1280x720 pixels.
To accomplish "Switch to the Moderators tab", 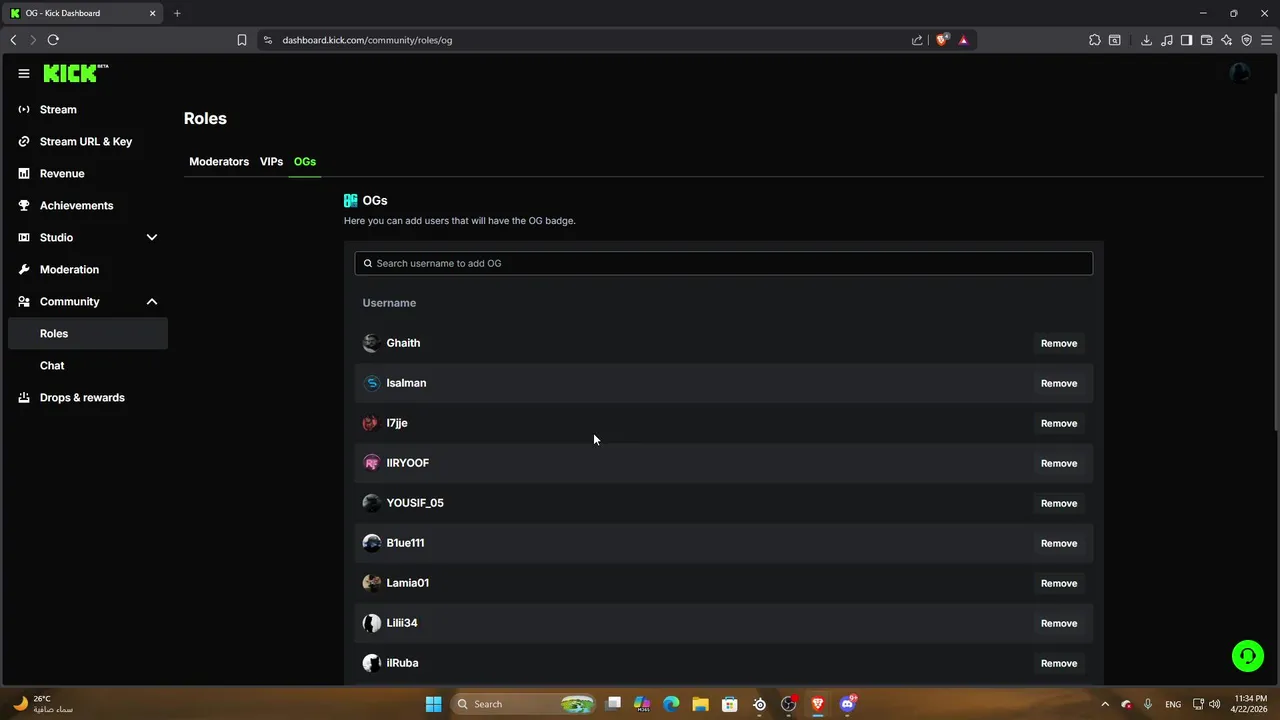I will coord(219,161).
